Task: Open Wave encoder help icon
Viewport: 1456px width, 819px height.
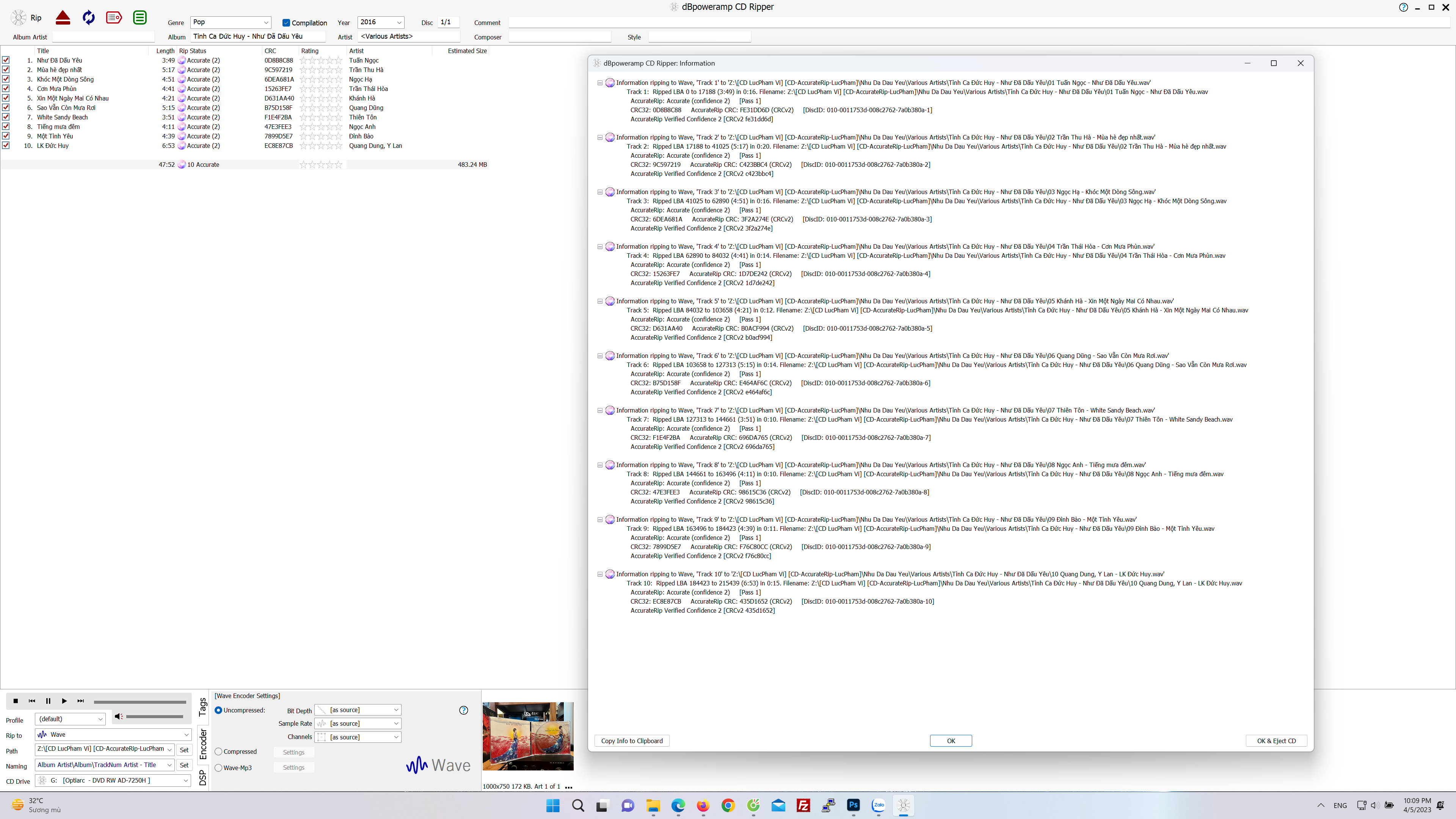Action: point(463,711)
